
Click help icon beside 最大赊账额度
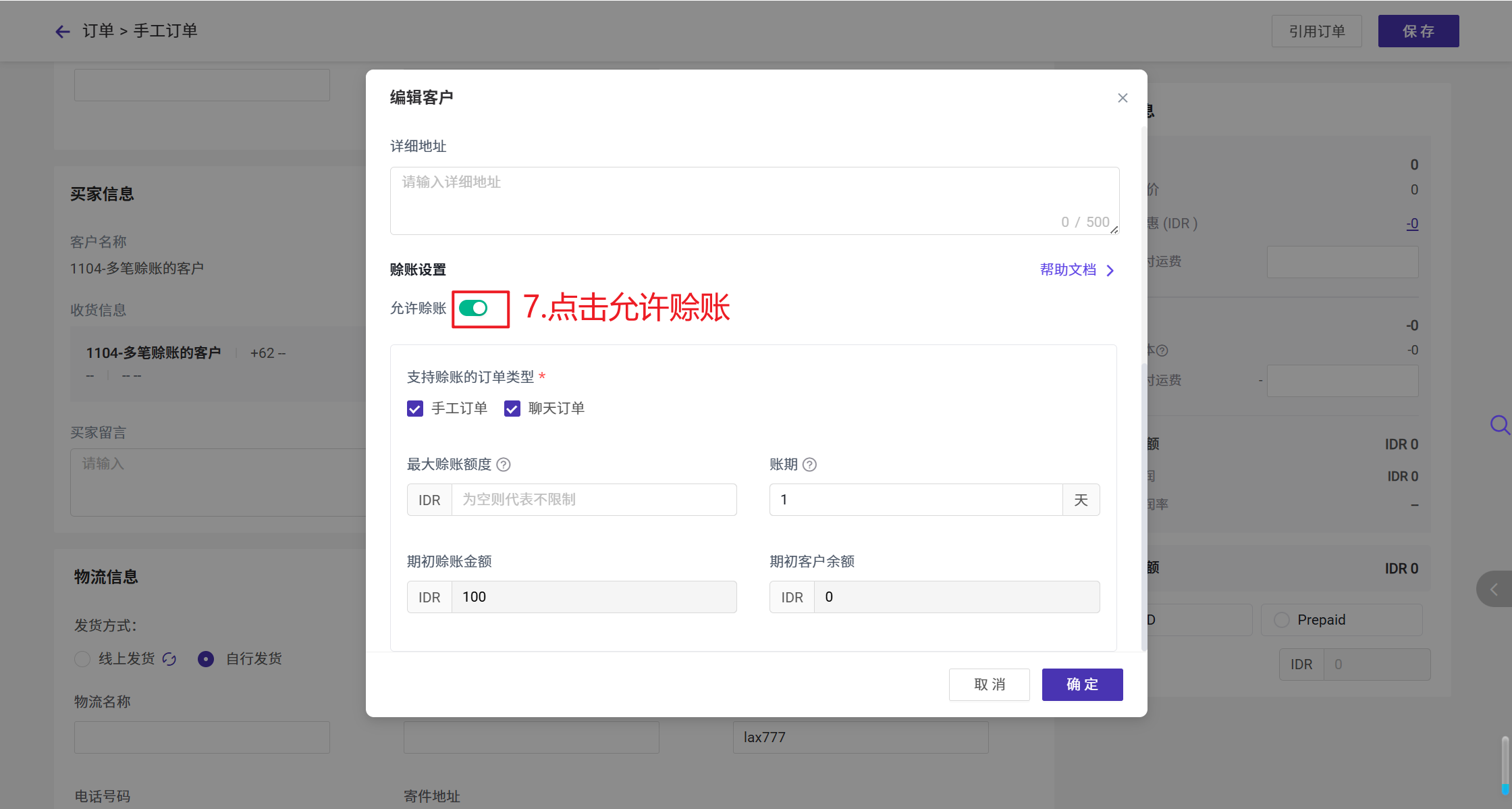pos(504,465)
